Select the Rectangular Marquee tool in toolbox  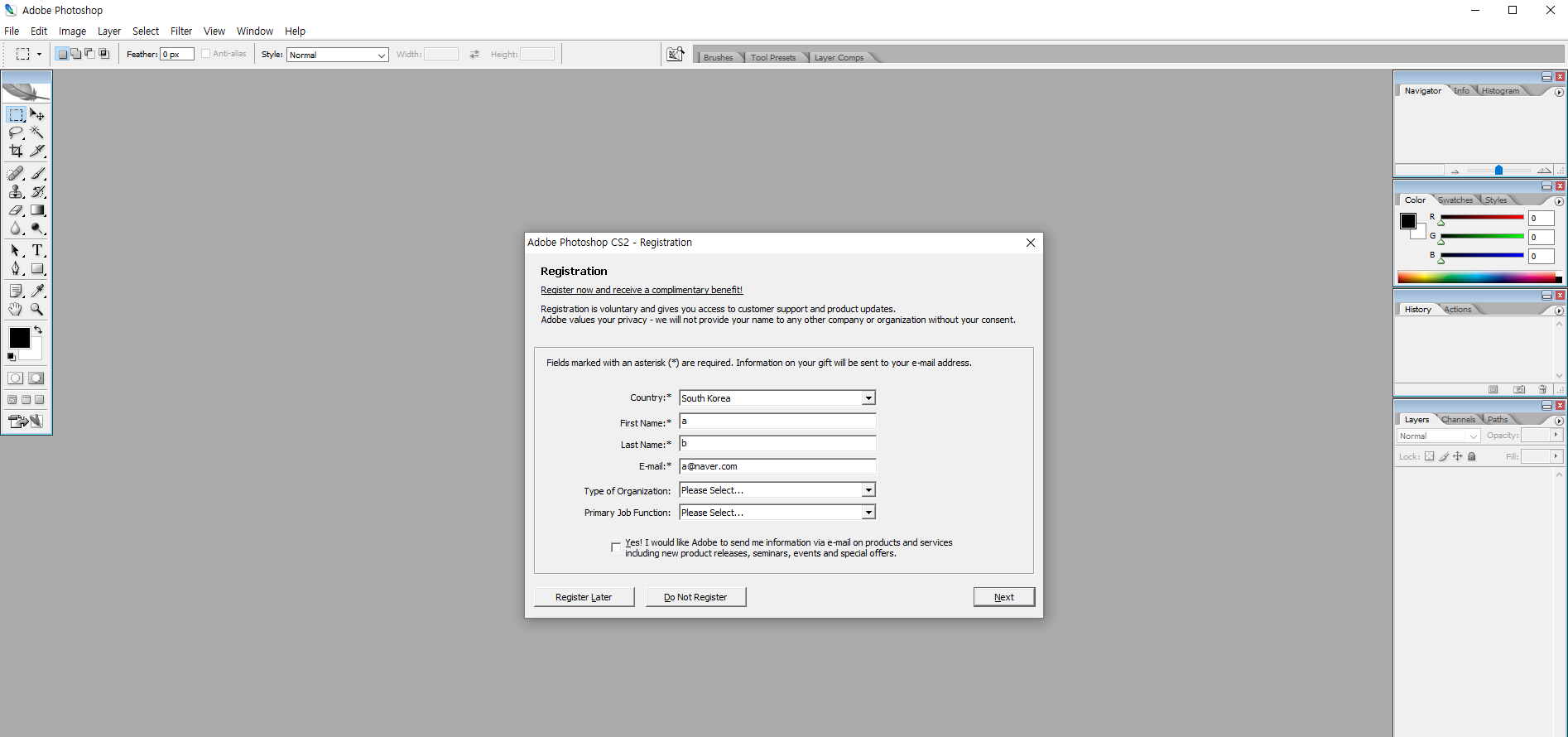click(x=16, y=115)
